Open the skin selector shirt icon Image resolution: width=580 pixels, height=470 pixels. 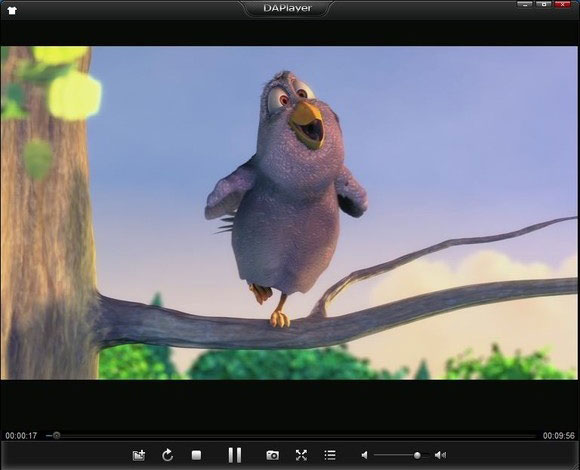12,10
